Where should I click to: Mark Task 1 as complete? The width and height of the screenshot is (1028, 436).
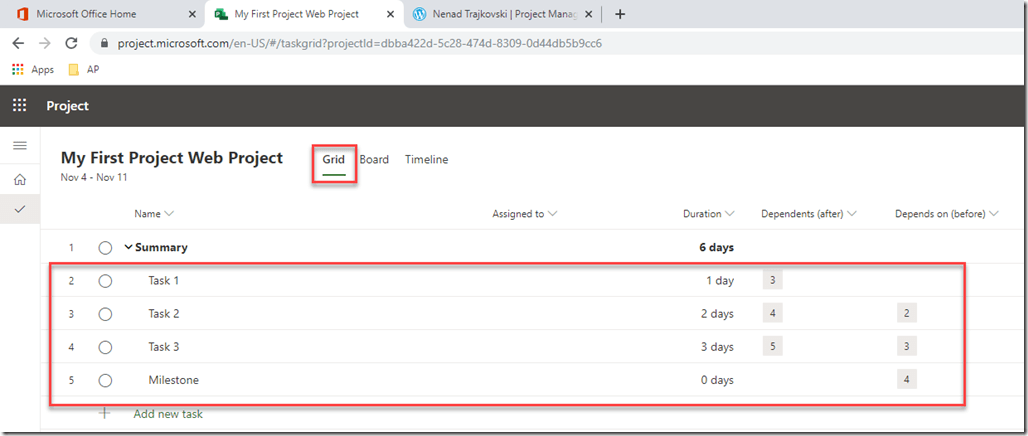pos(105,281)
